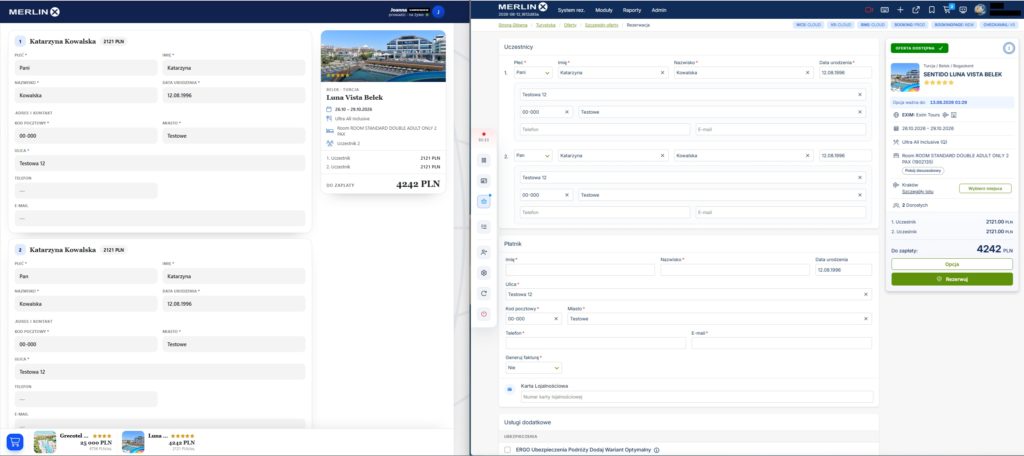Go to Turystyka breadcrumb
This screenshot has width=1024, height=456.
tap(547, 25)
